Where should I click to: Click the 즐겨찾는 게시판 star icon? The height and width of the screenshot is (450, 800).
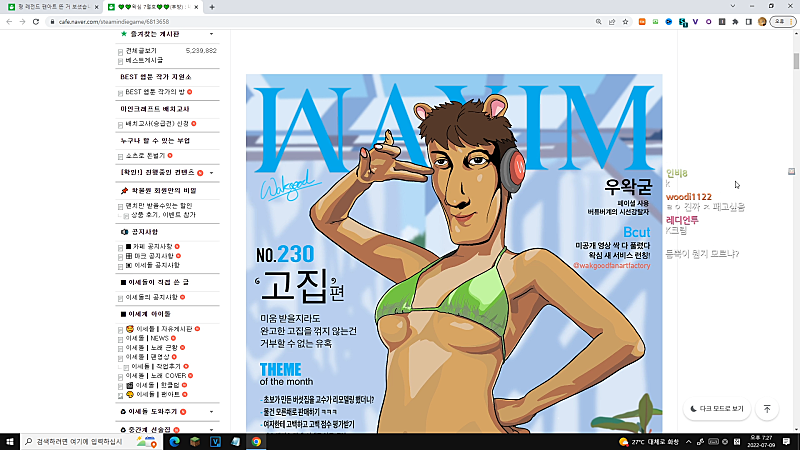coord(124,33)
